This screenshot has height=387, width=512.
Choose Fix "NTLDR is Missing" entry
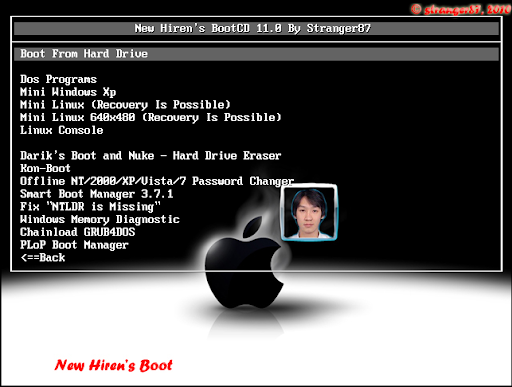click(90, 206)
